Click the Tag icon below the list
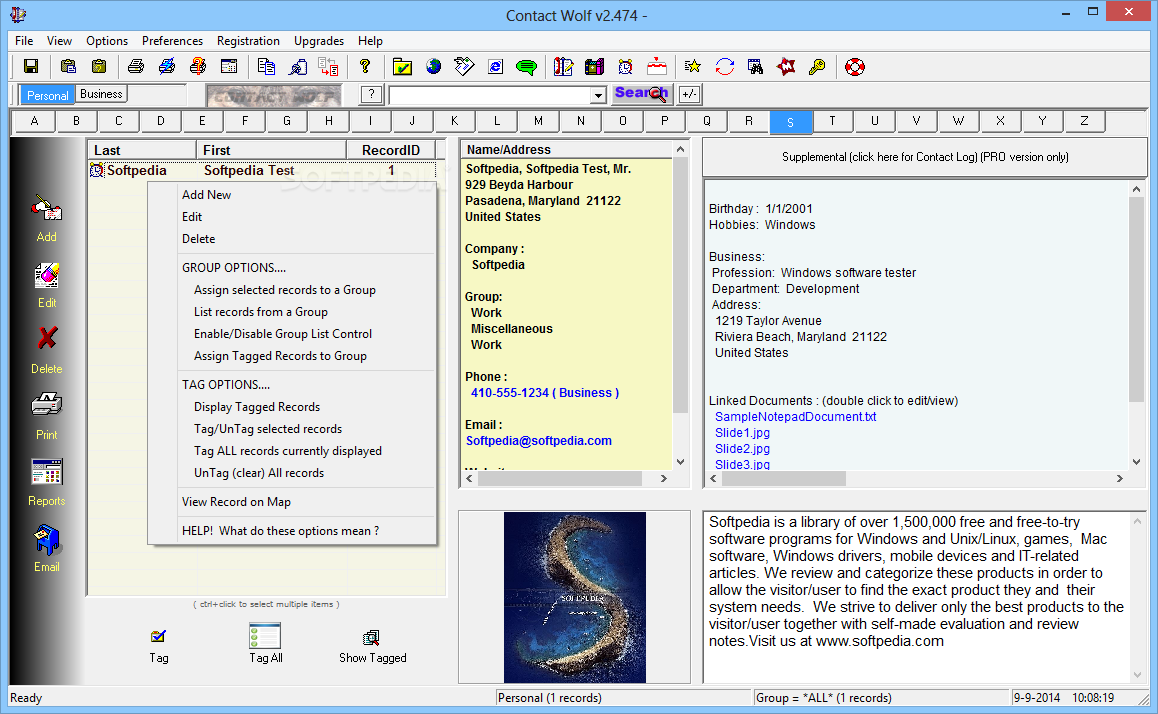1158x714 pixels. coord(158,636)
